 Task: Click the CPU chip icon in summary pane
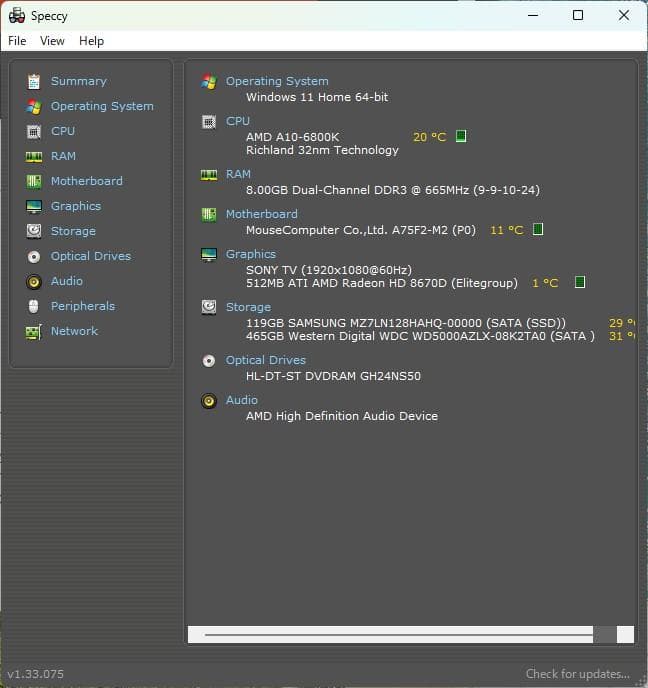[209, 122]
